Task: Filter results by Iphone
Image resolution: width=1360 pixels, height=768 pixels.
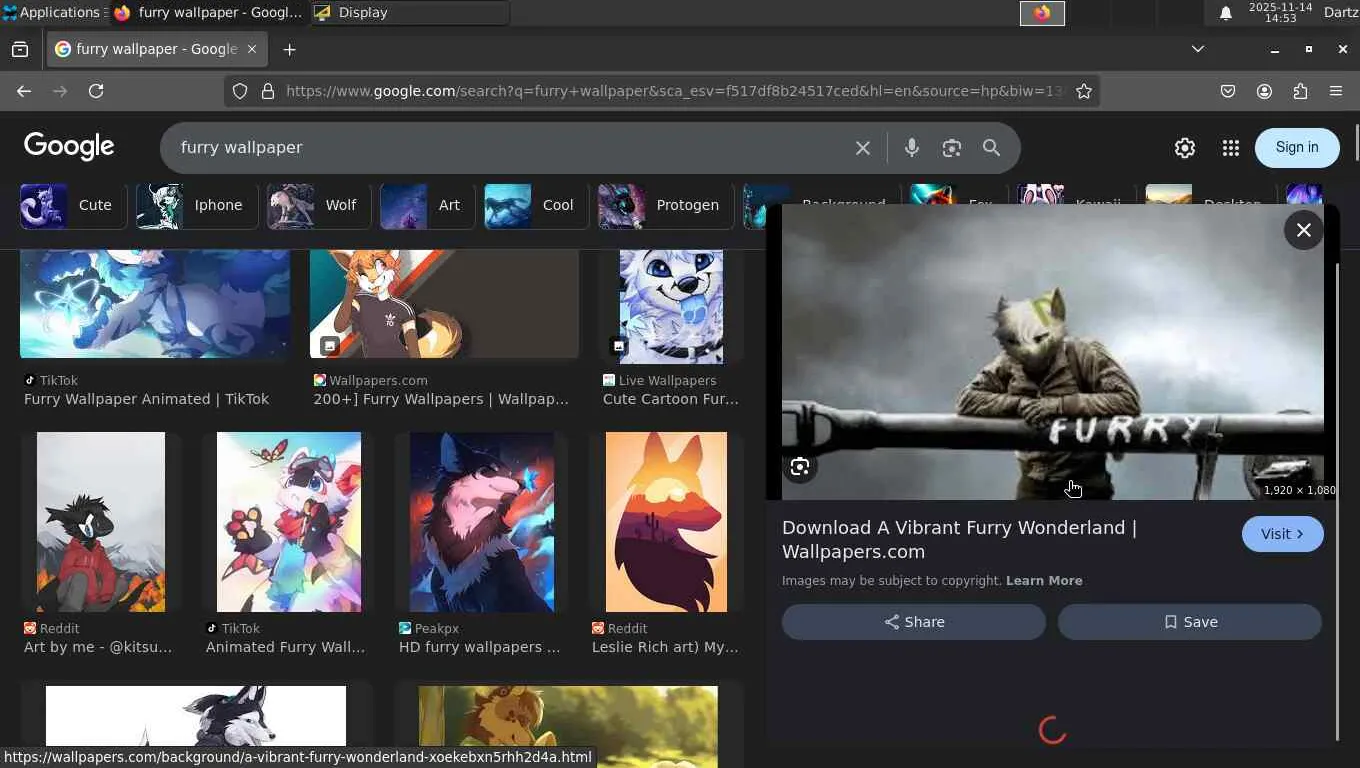Action: click(x=196, y=205)
